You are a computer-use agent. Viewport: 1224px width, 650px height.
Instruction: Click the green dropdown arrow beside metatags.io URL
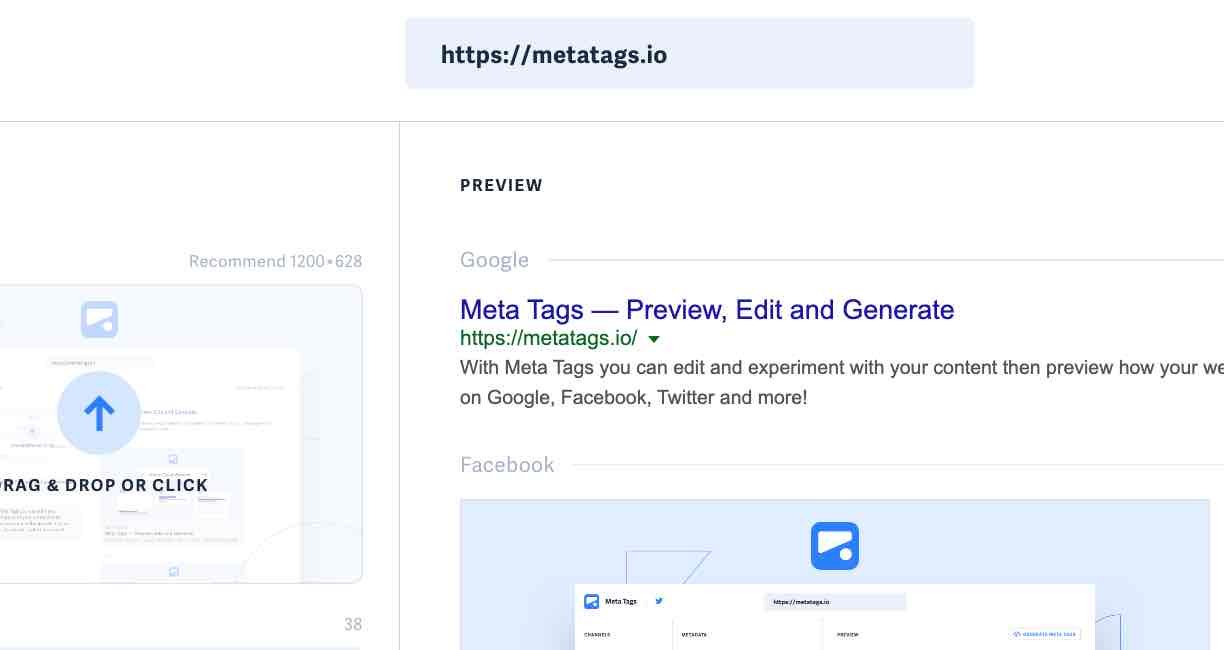pos(654,339)
